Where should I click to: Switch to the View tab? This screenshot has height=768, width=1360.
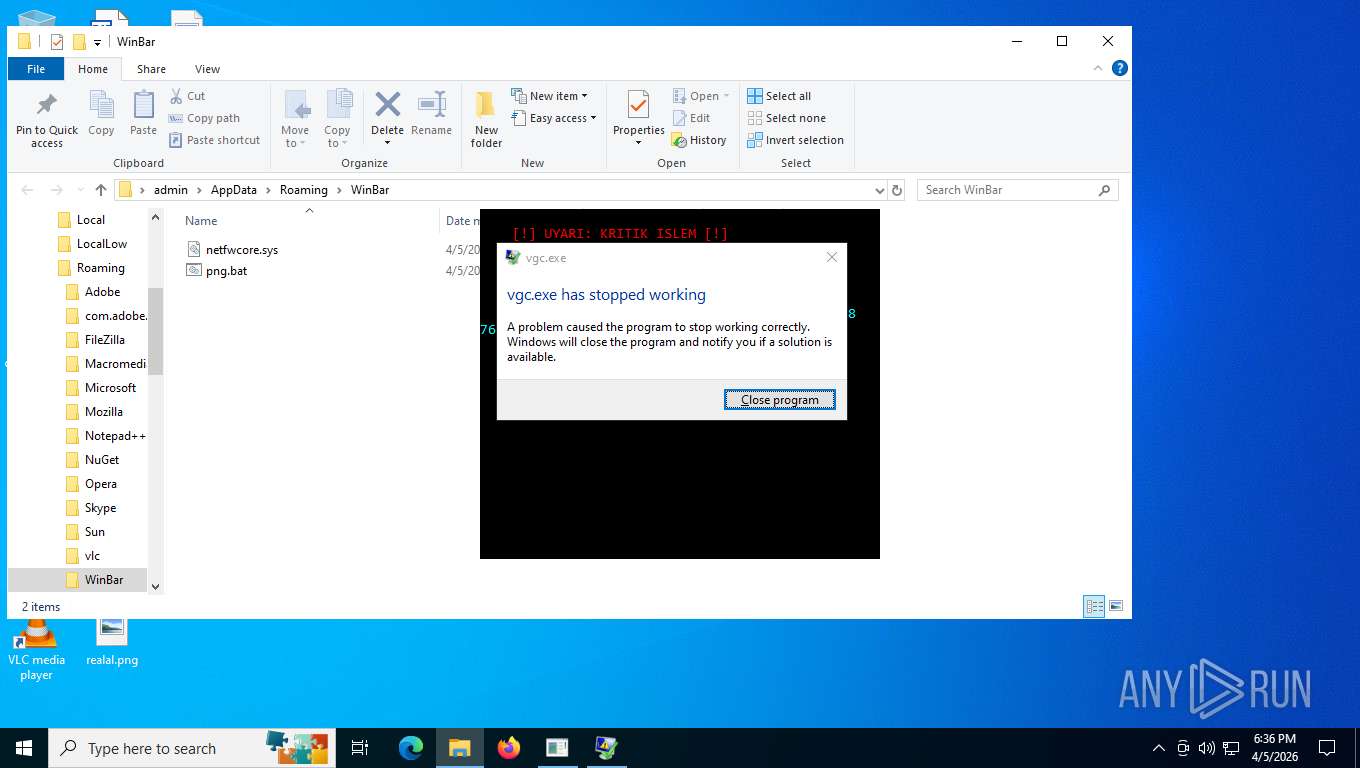pyautogui.click(x=207, y=69)
